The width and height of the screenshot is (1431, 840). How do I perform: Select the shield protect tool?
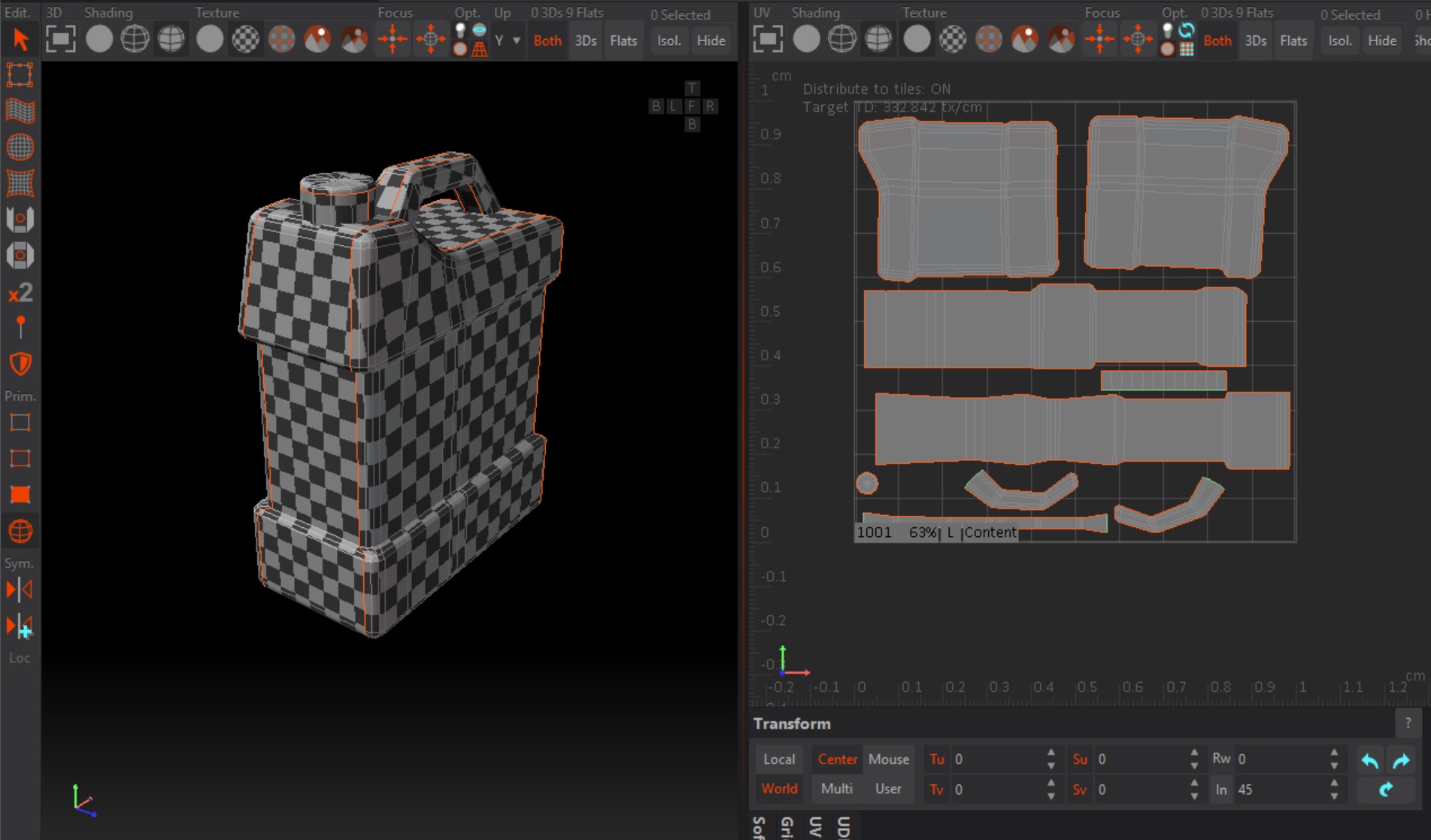click(x=20, y=364)
